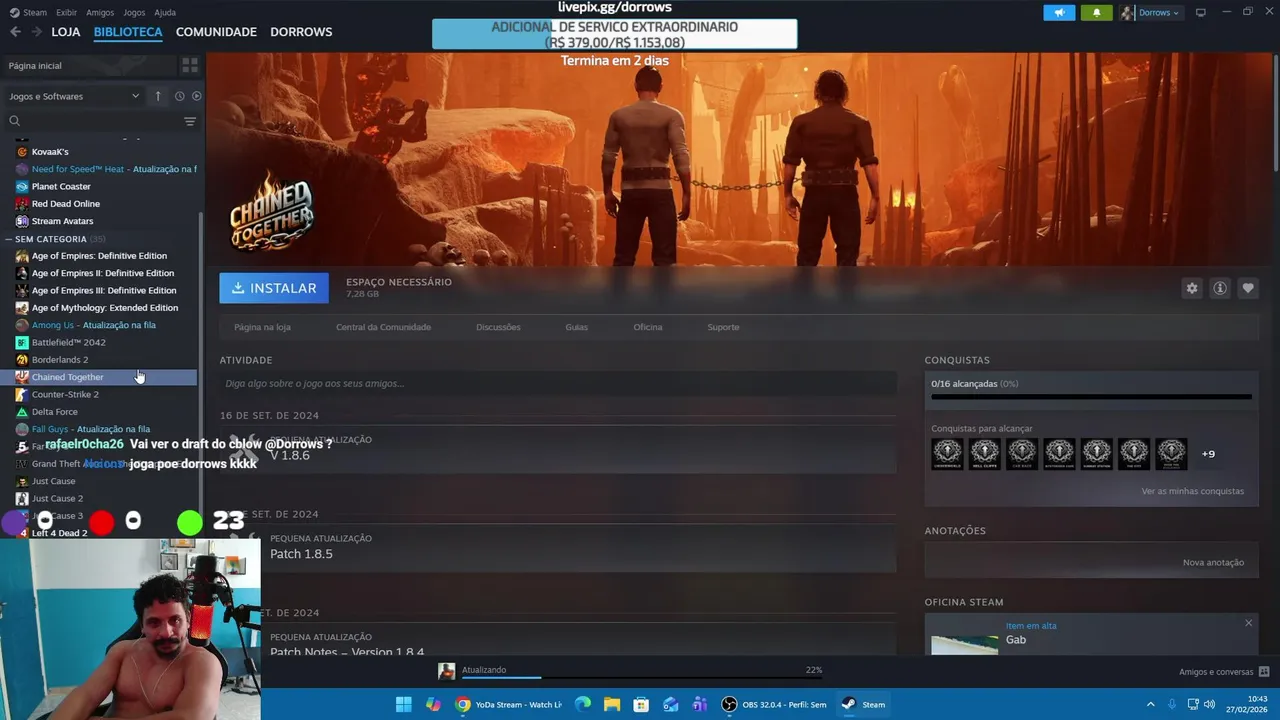Open the Dorrows account dropdown
The width and height of the screenshot is (1280, 720).
(x=1151, y=13)
